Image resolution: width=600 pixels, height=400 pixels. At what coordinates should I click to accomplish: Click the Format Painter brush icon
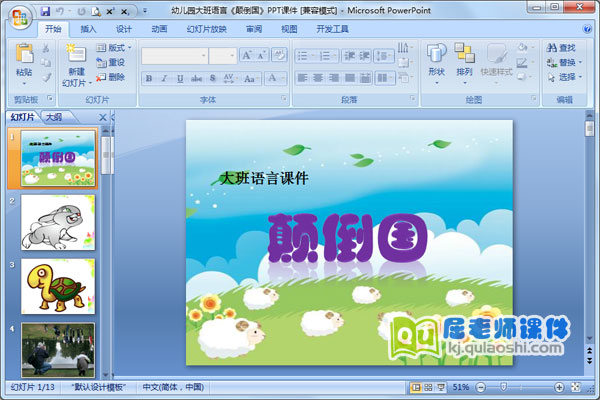46,78
